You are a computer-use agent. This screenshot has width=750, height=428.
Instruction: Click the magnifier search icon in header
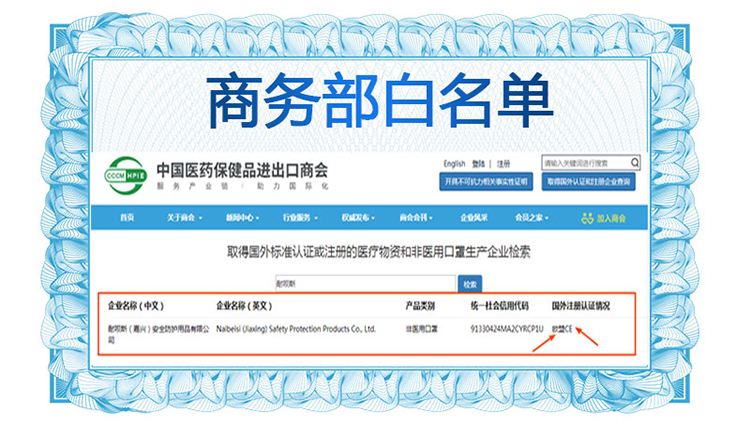pos(635,163)
